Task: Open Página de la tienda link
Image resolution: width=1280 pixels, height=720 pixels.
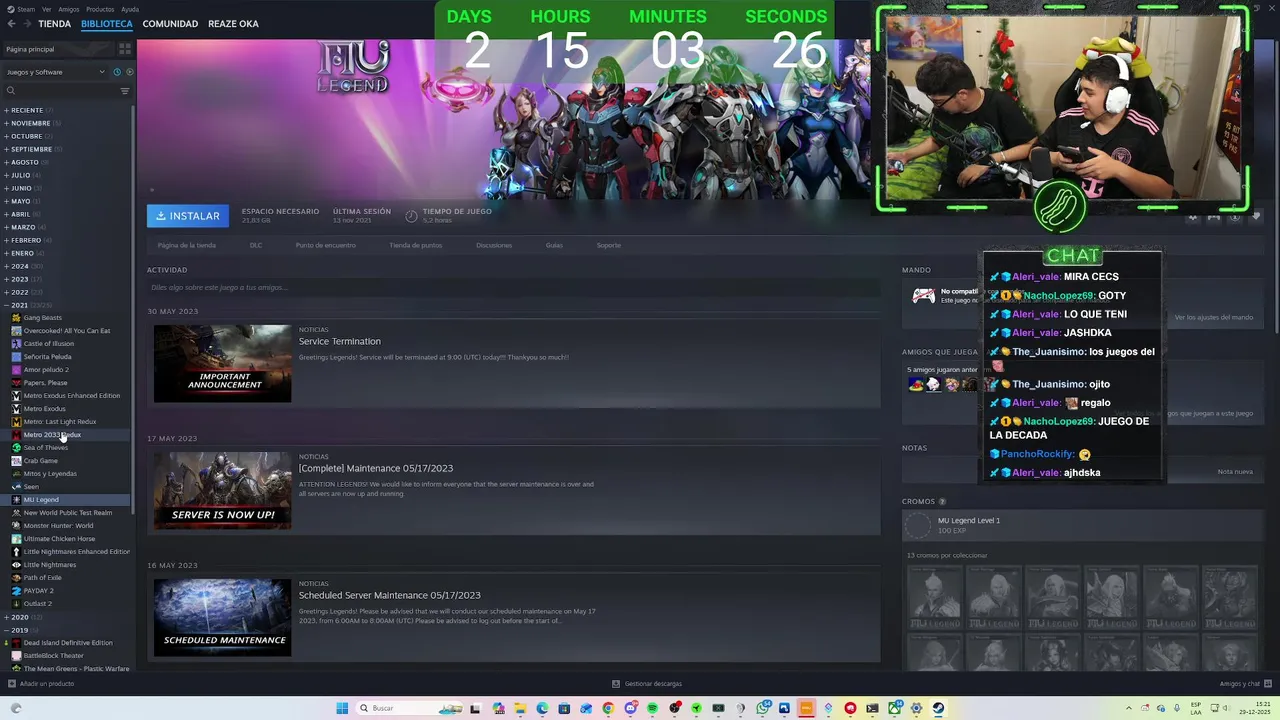Action: [186, 245]
